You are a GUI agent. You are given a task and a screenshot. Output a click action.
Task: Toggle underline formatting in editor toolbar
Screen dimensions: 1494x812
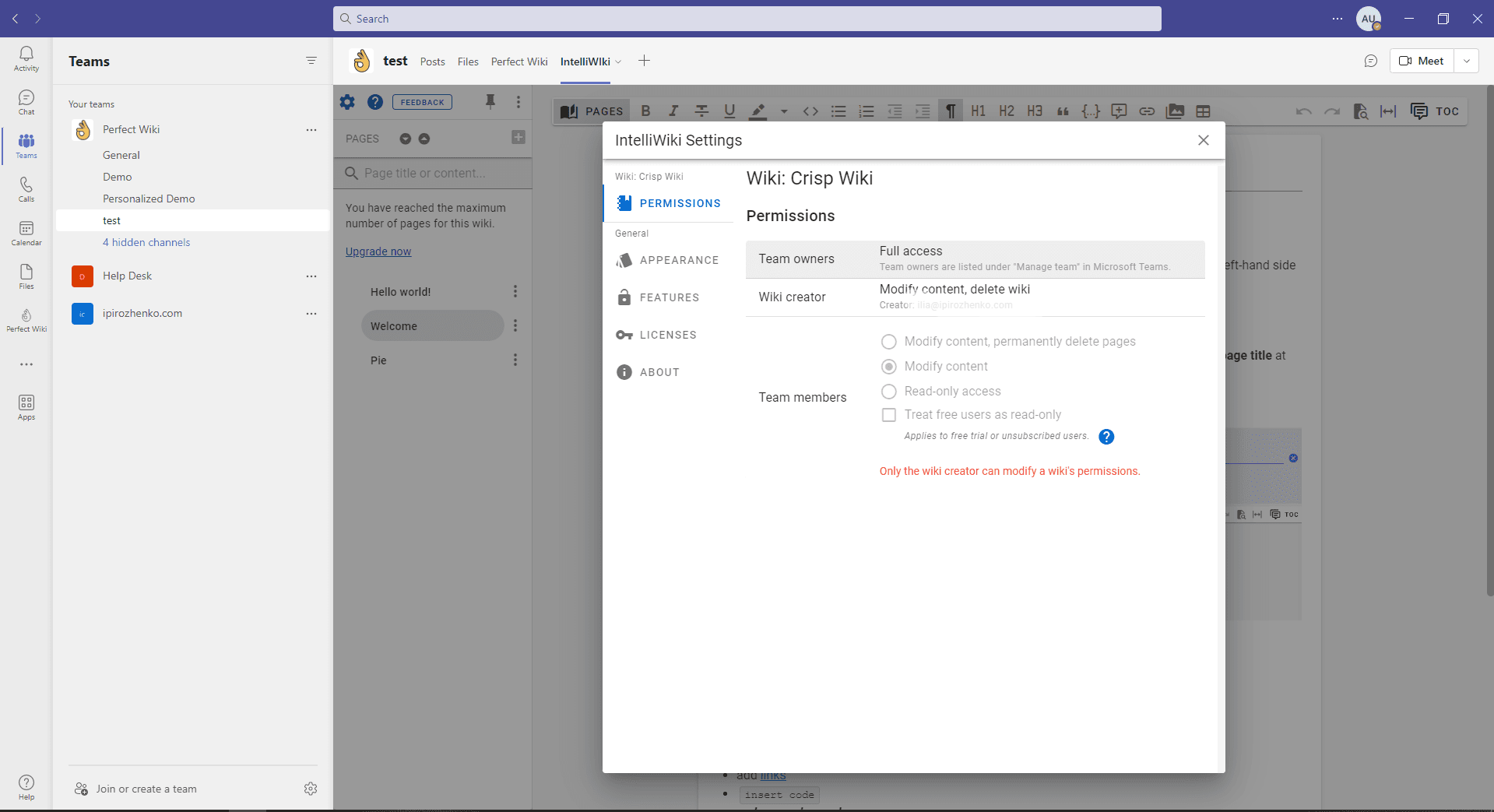[x=729, y=111]
